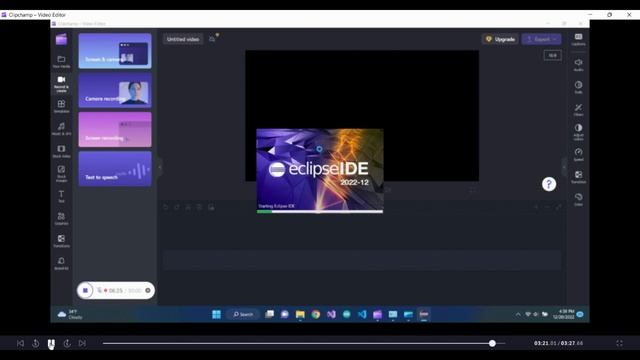Open Google Chrome from the taskbar
The width and height of the screenshot is (640, 360).
coord(316,314)
